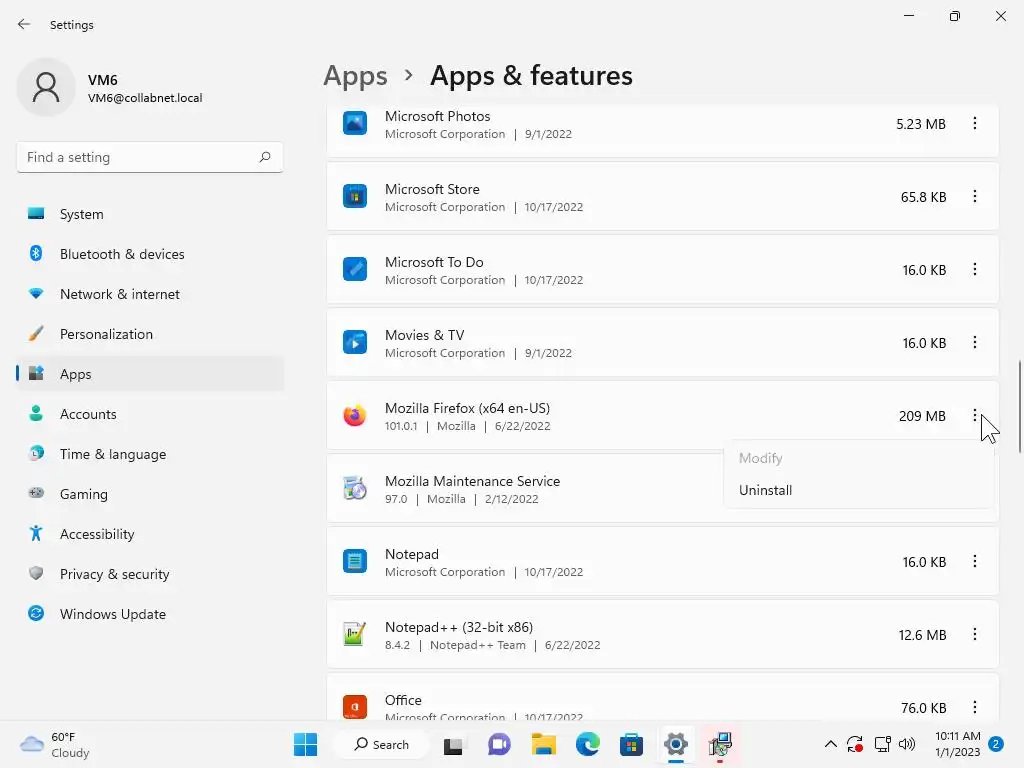Click the taskbar Search box
The image size is (1024, 768).
click(381, 744)
